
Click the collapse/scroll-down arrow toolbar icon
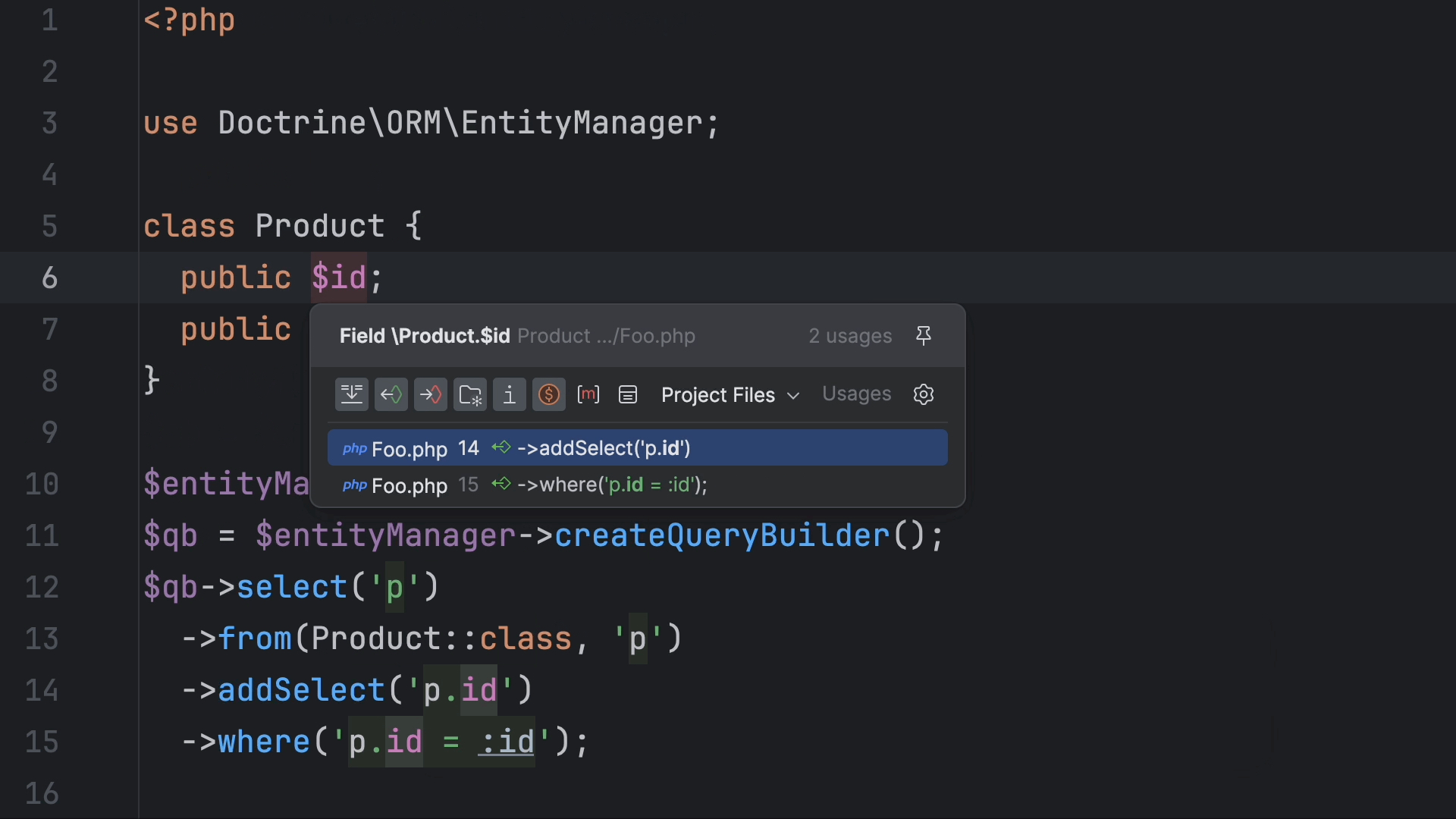pyautogui.click(x=352, y=394)
